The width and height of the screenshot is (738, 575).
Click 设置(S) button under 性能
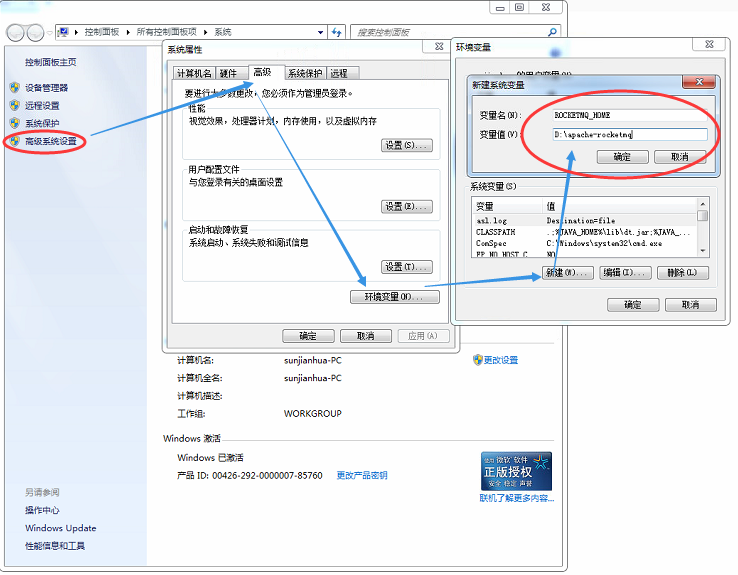pyautogui.click(x=407, y=145)
